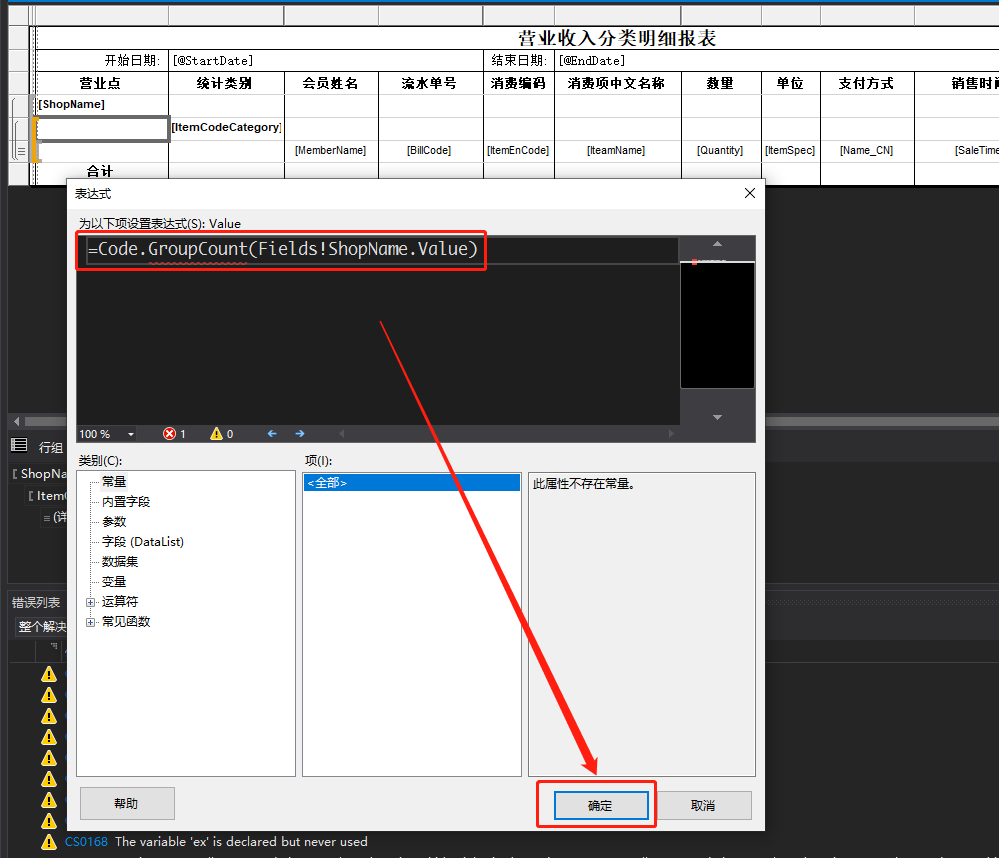Go to the previous issue with the left arrow
The width and height of the screenshot is (999, 858).
(272, 434)
